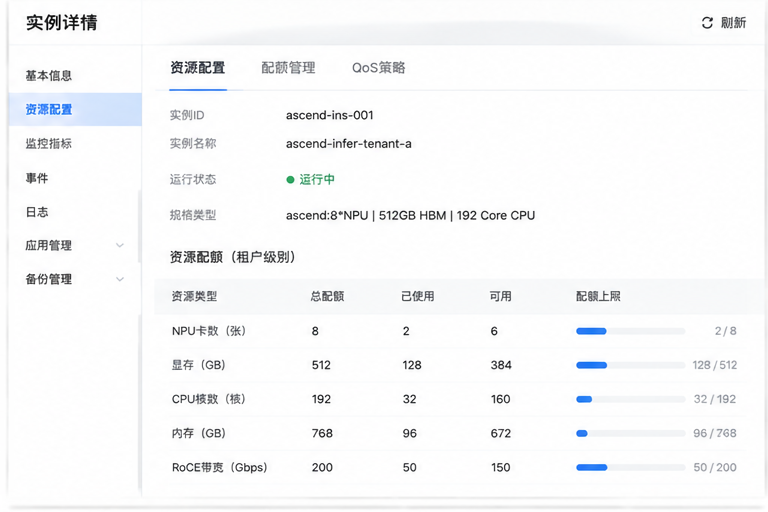Open 应用管理 sidebar menu label
The height and width of the screenshot is (512, 768).
pyautogui.click(x=49, y=245)
